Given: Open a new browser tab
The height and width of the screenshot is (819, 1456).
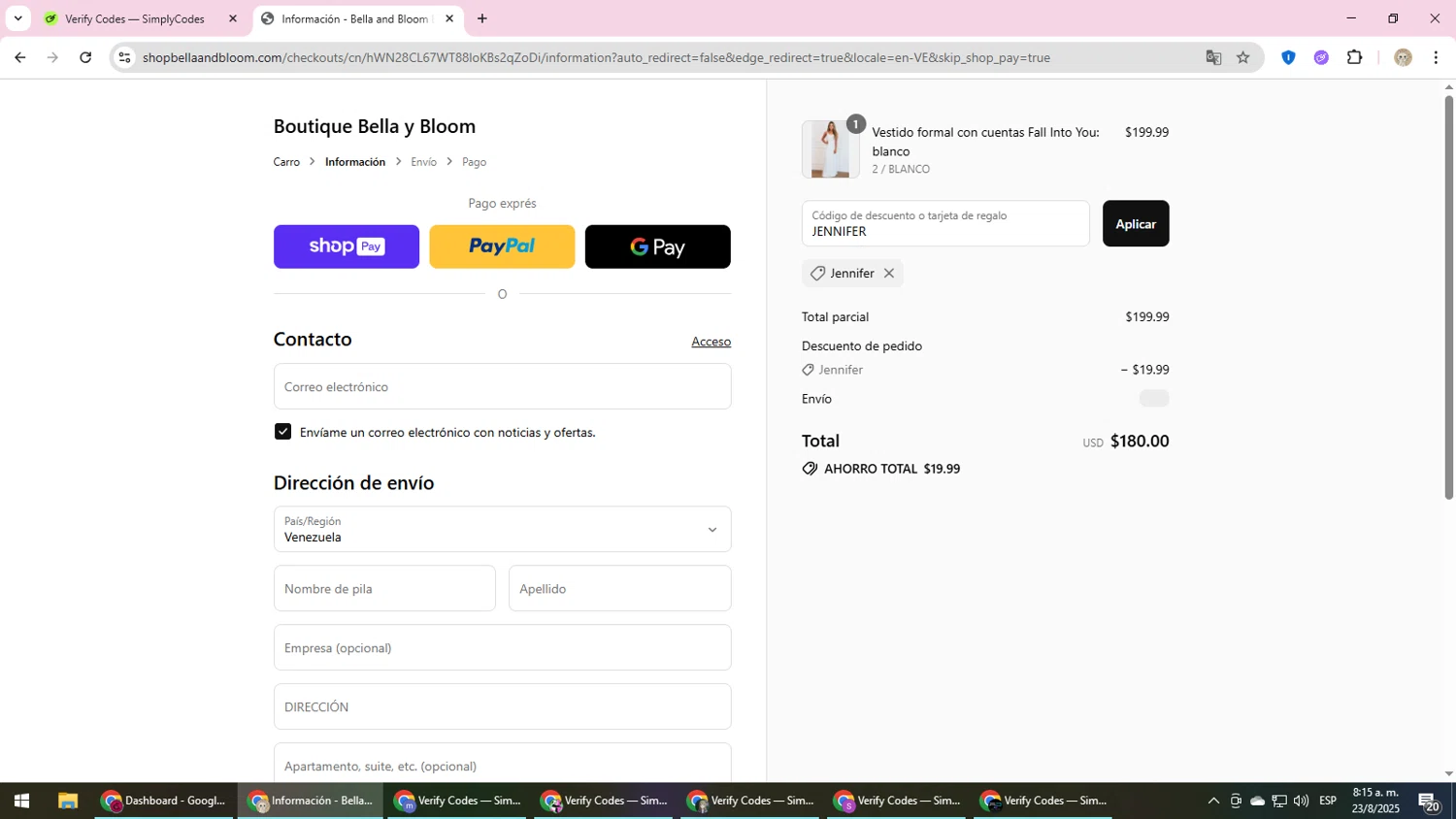Looking at the screenshot, I should coord(482,18).
